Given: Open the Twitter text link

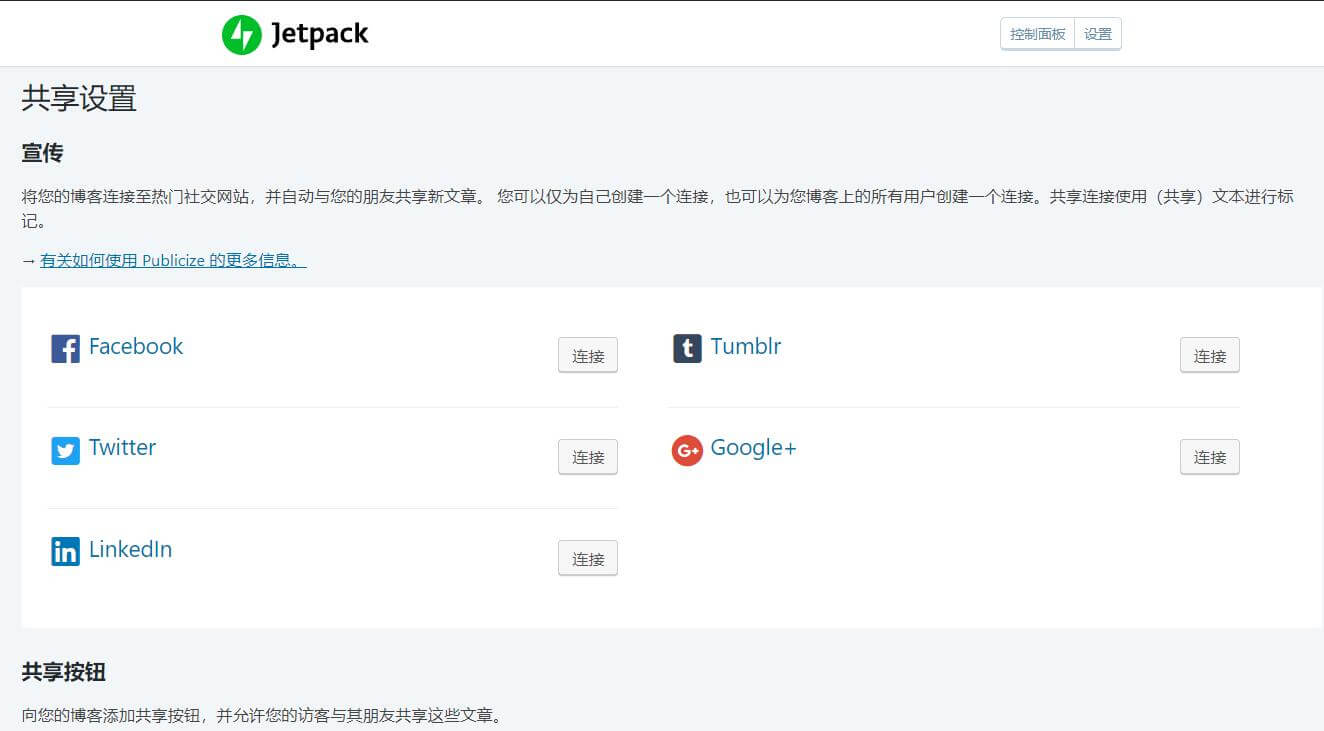Looking at the screenshot, I should (x=122, y=448).
